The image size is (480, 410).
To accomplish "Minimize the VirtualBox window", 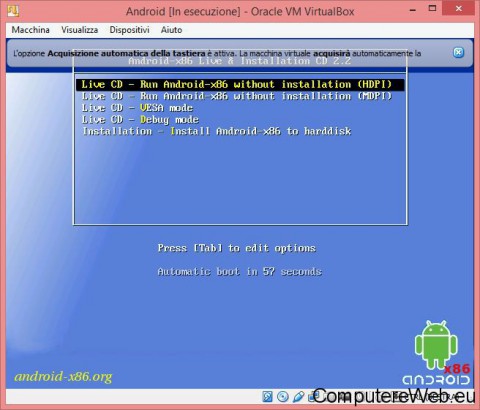I will [x=413, y=10].
